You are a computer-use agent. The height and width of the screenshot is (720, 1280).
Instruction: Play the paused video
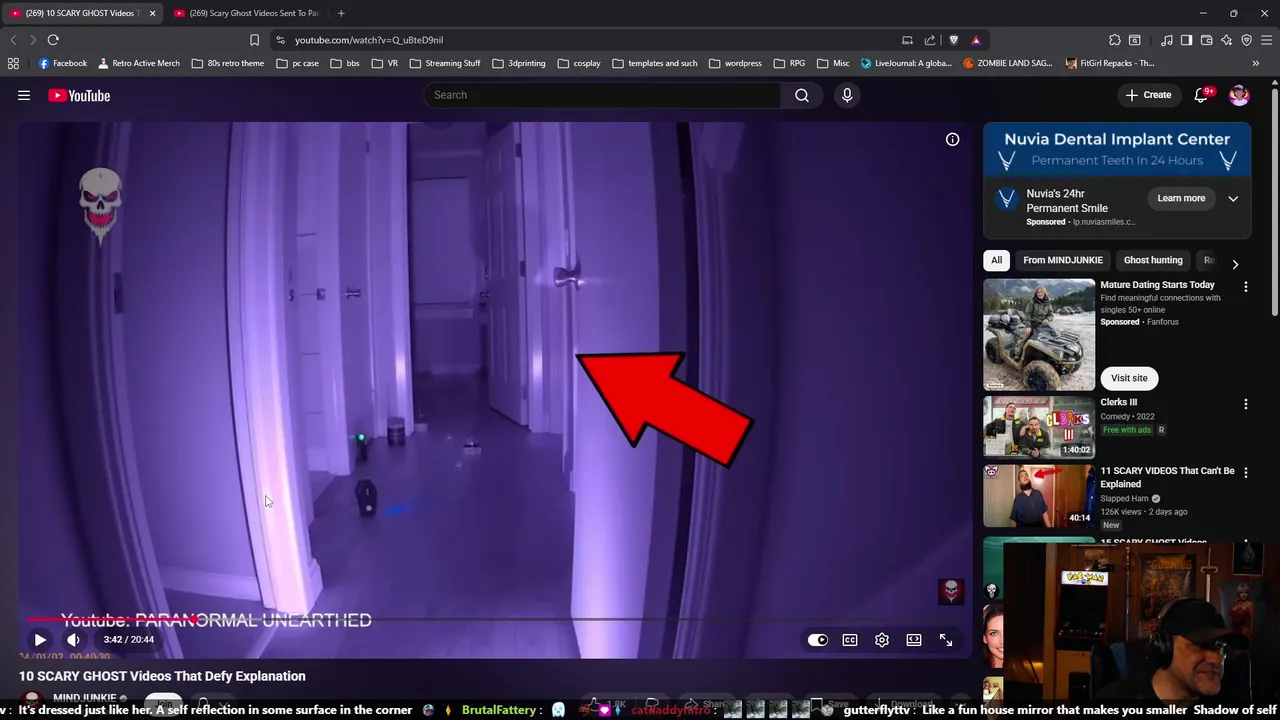40,640
